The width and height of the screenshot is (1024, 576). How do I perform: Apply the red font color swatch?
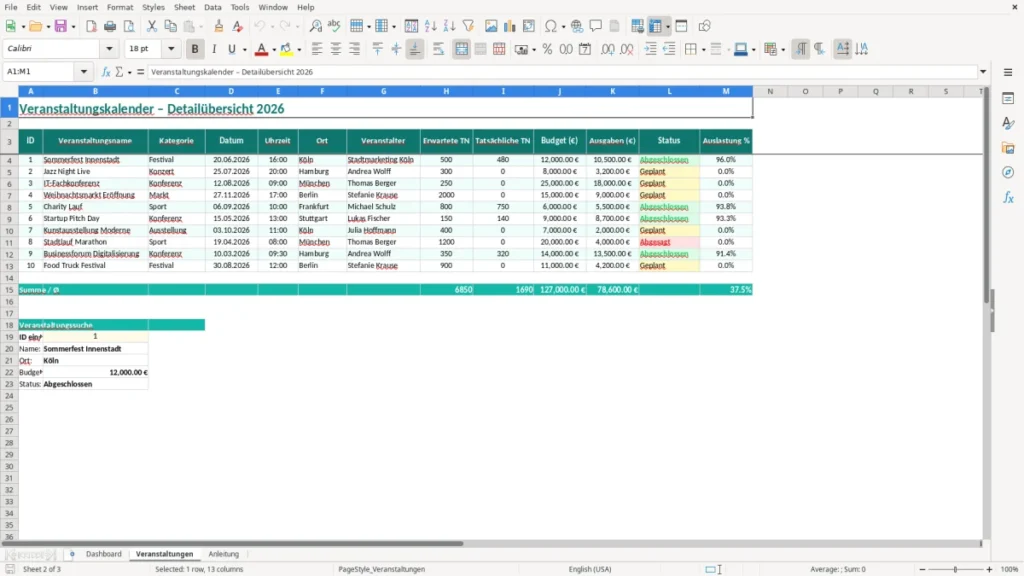coord(261,49)
